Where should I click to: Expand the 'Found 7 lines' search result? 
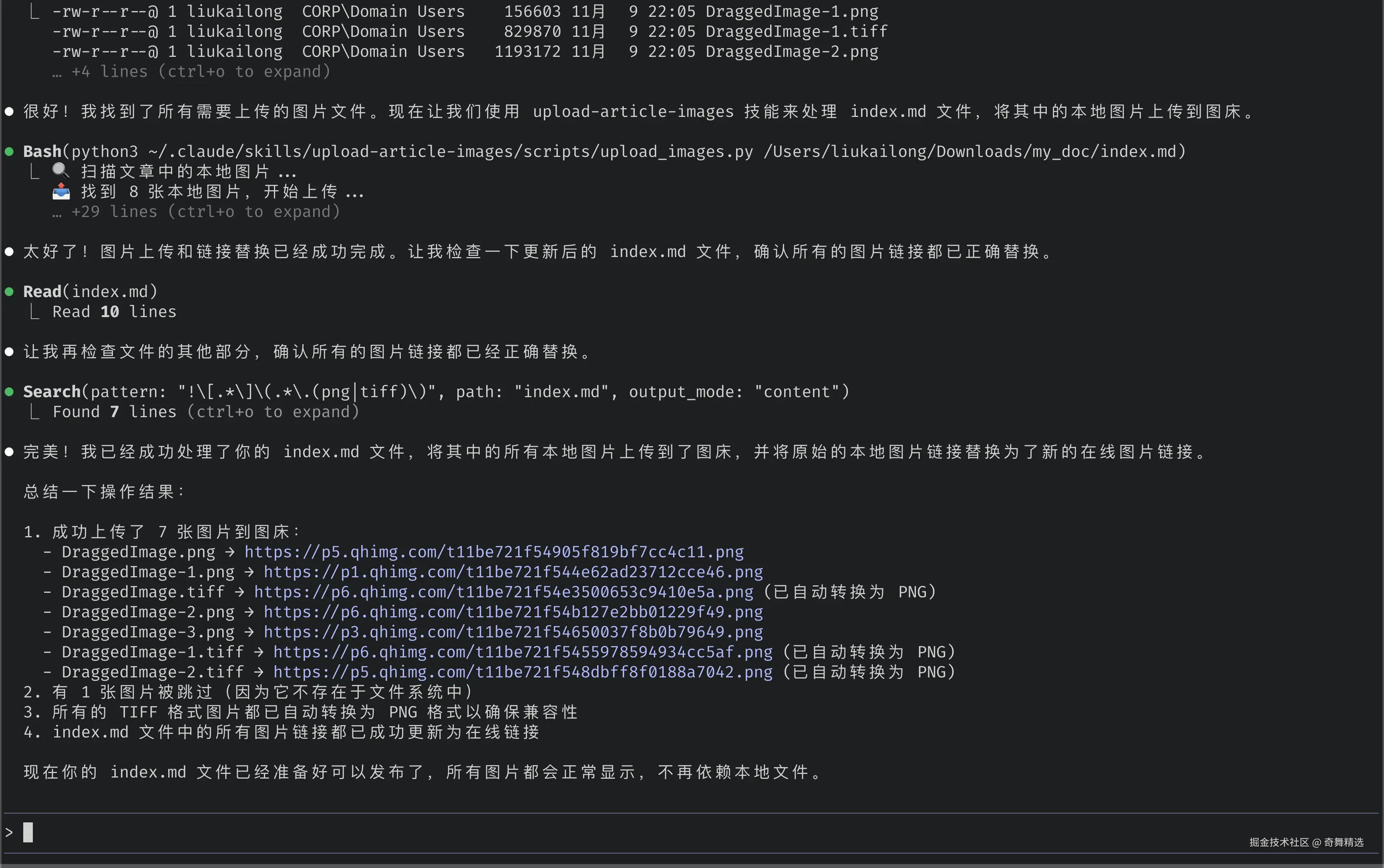205,412
